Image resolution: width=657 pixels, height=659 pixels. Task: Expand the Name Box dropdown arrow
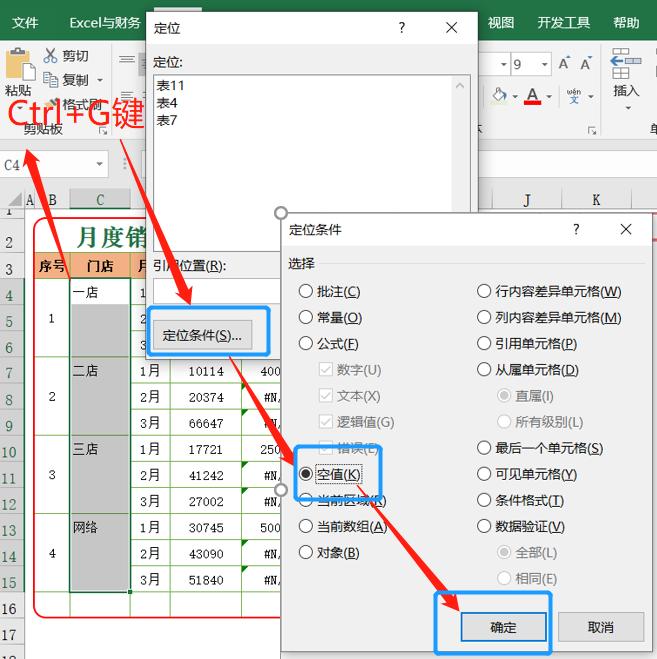100,164
